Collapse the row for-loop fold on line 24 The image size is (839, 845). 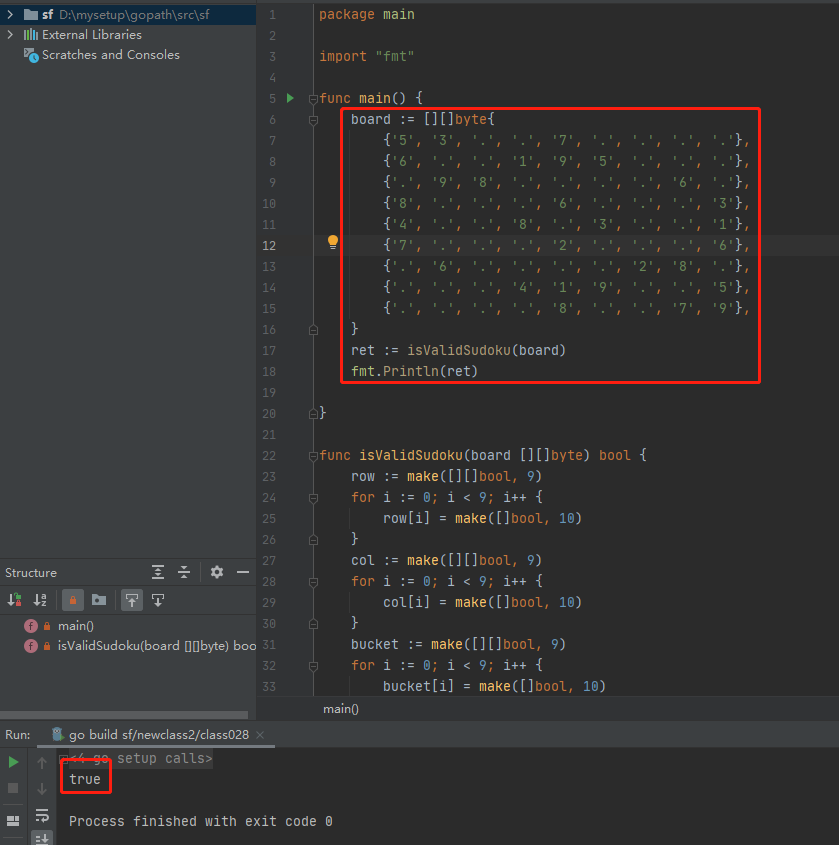[x=313, y=498]
